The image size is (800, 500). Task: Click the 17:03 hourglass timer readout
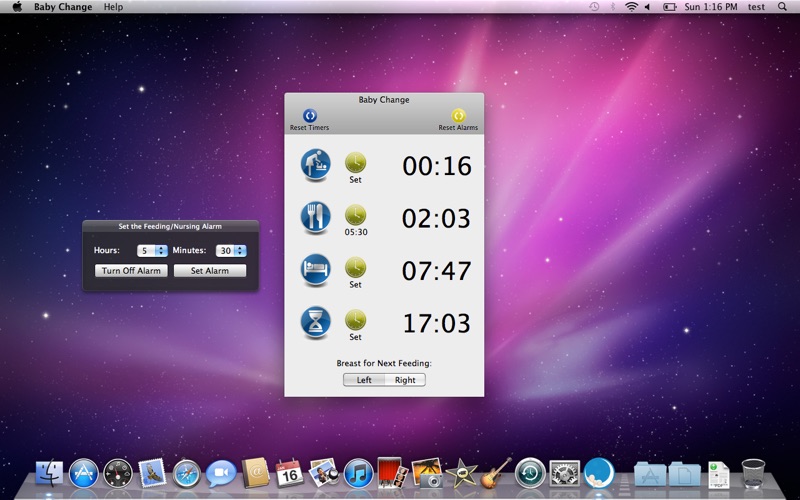pos(437,323)
